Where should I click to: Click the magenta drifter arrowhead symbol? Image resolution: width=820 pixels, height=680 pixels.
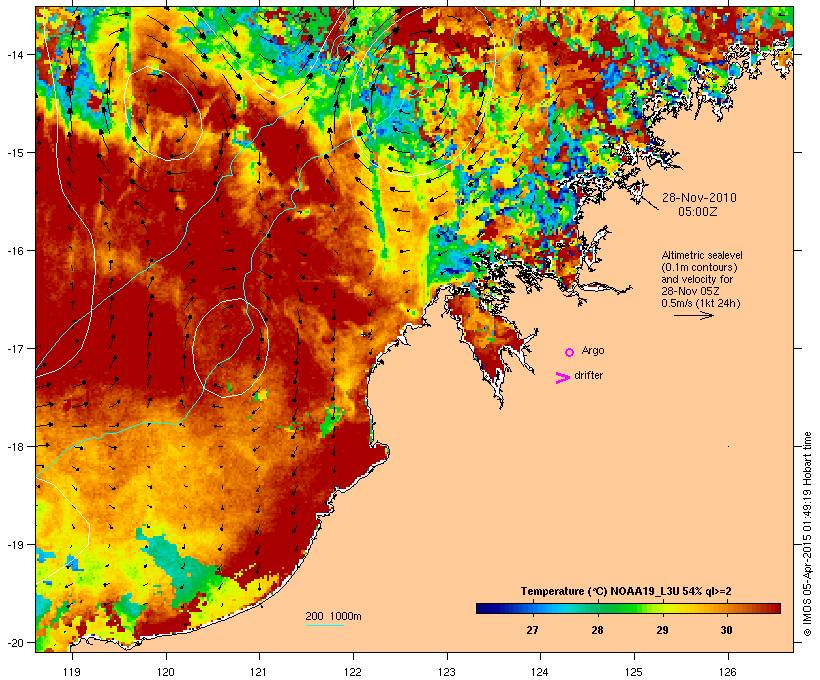562,378
